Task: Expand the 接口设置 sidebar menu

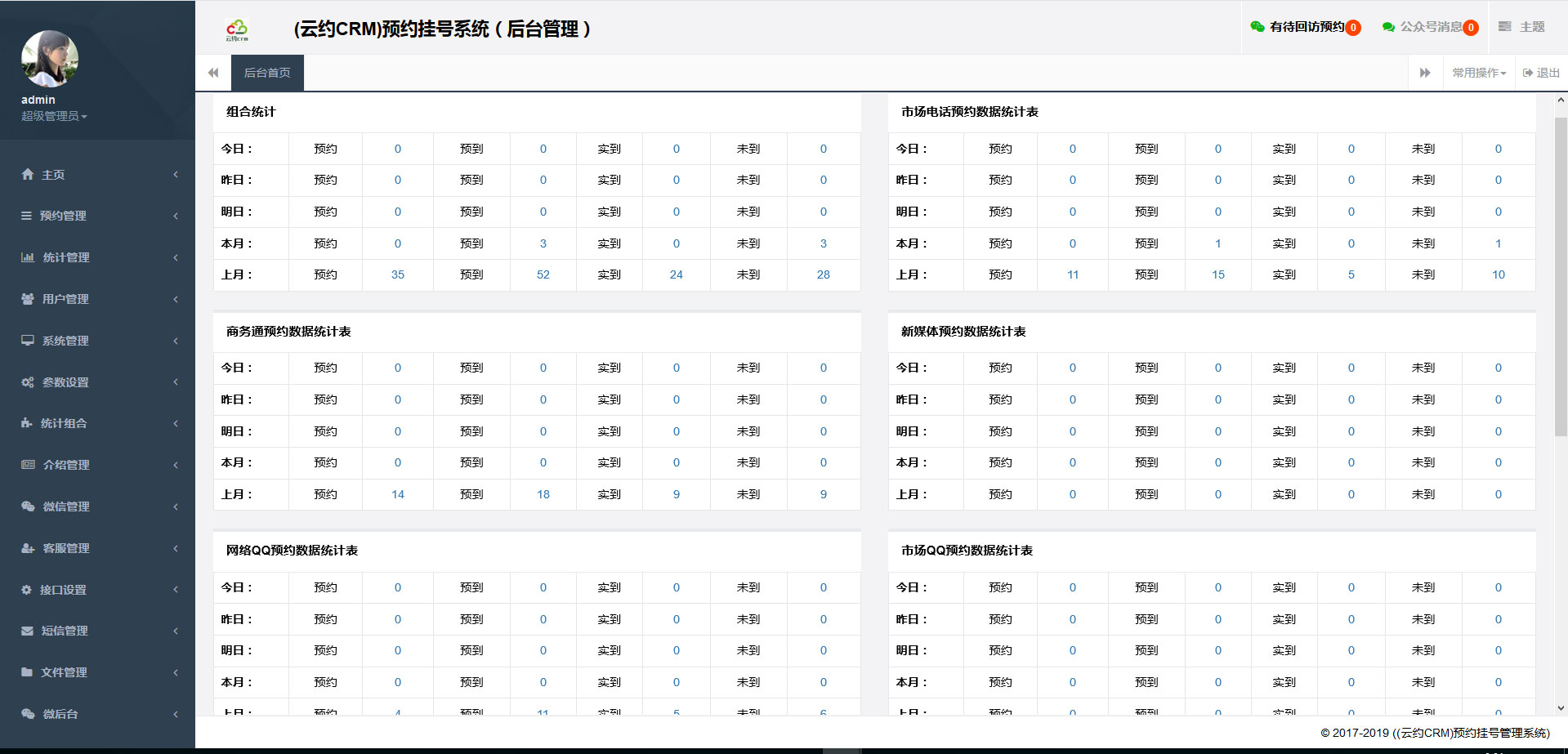Action: coord(97,590)
